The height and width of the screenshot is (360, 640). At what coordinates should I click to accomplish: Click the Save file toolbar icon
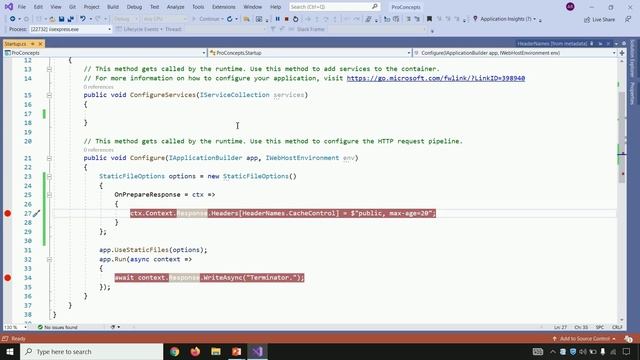(61, 19)
